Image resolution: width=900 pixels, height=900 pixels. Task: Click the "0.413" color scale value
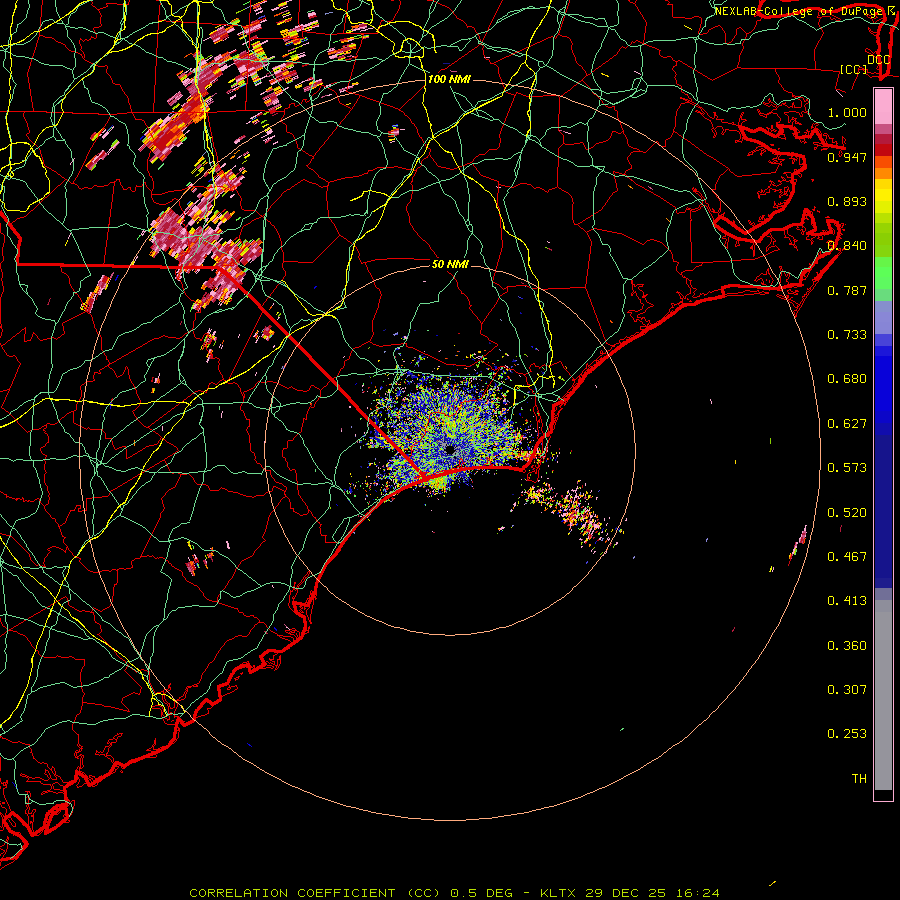[x=847, y=601]
